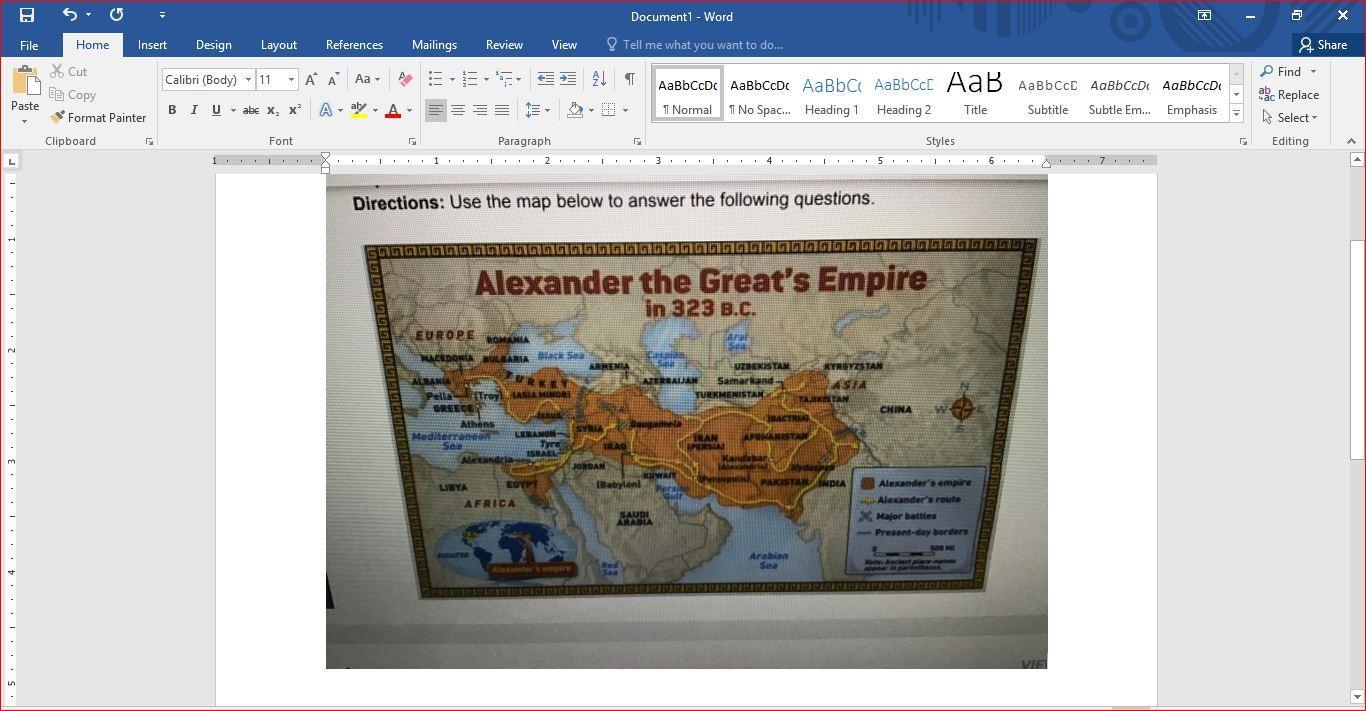Select the Center alignment icon
This screenshot has height=711, width=1366.
click(x=457, y=110)
